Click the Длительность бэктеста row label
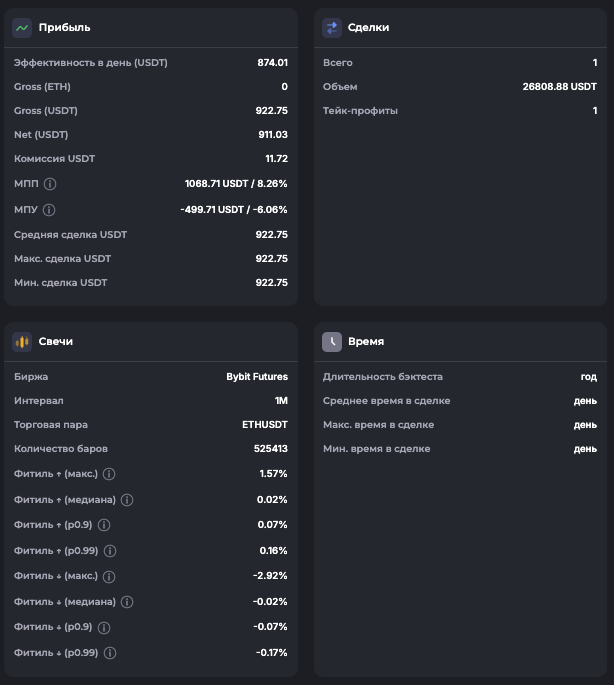The height and width of the screenshot is (685, 614). [x=382, y=377]
